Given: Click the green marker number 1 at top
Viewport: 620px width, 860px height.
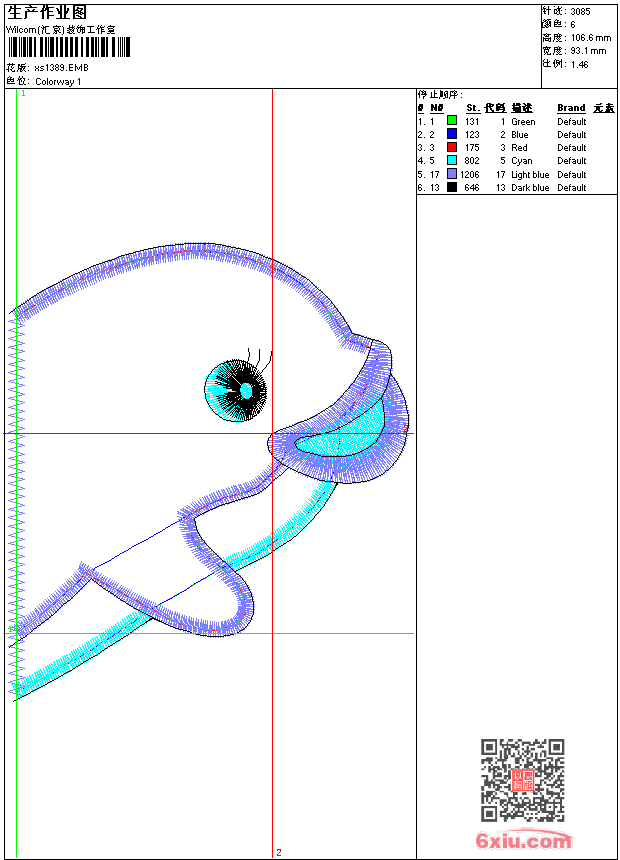Looking at the screenshot, I should tap(23, 93).
